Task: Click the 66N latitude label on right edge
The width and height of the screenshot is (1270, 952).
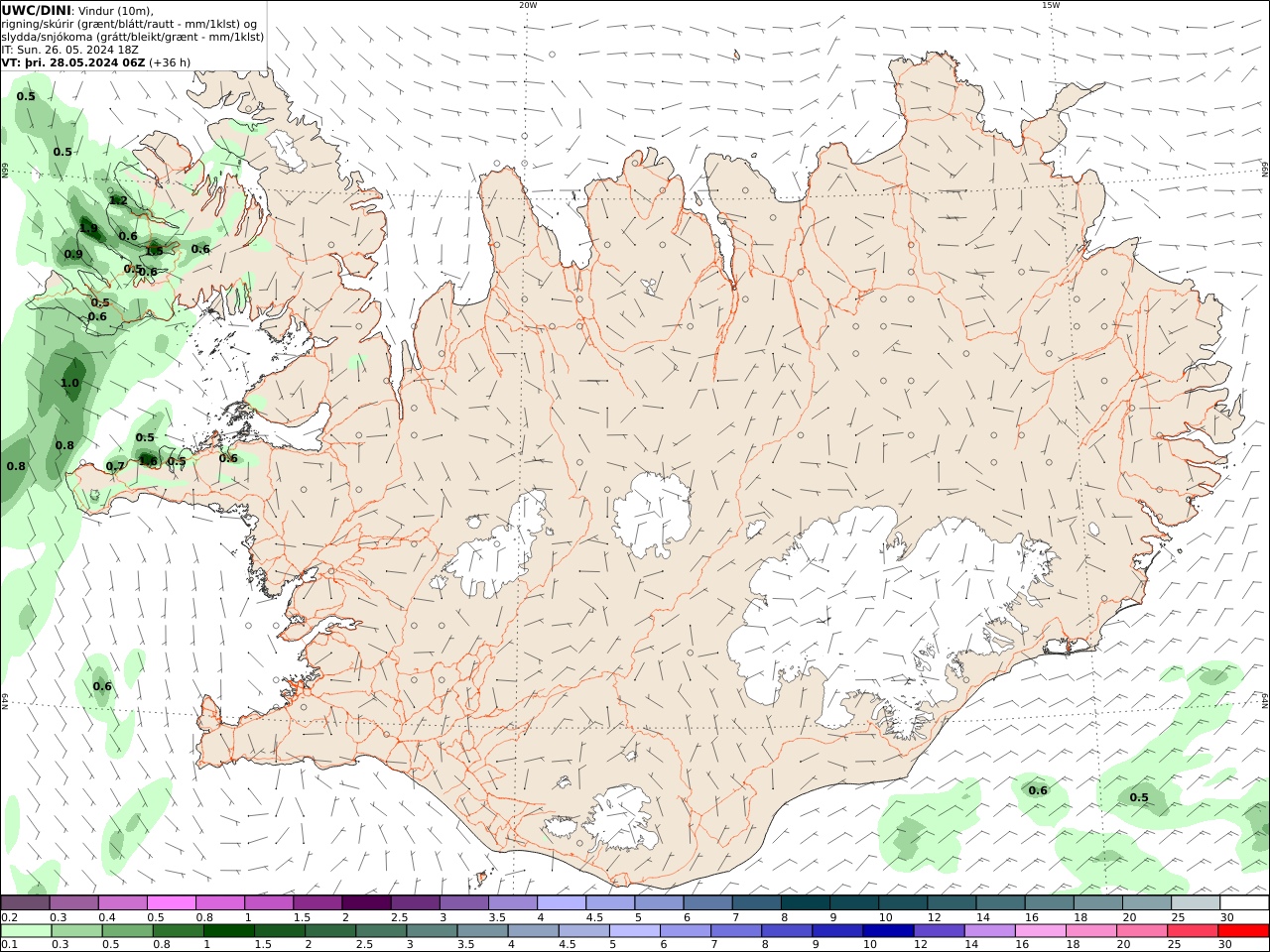Action: click(x=1264, y=171)
